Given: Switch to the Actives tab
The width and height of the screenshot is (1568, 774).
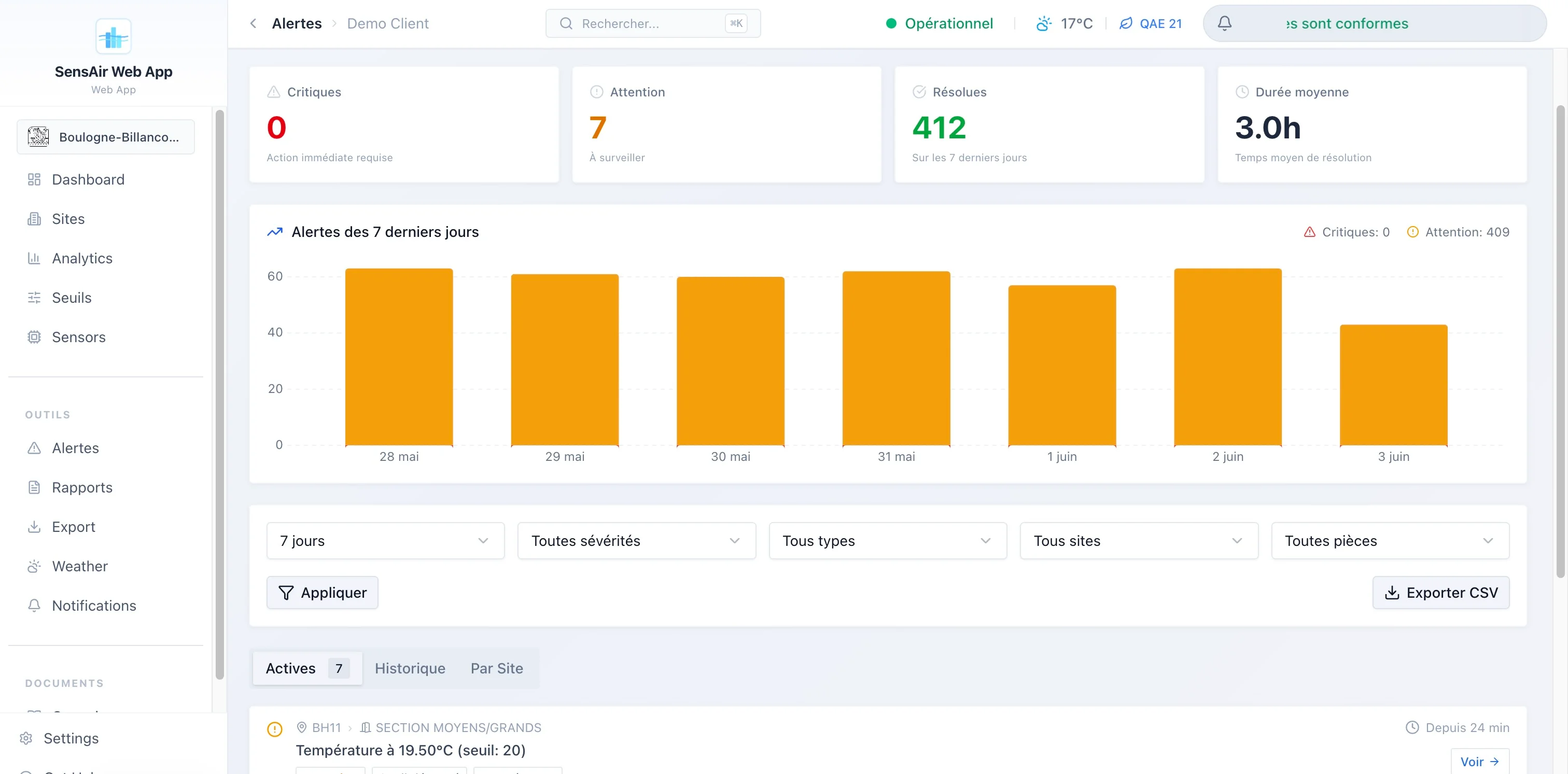Looking at the screenshot, I should point(307,668).
